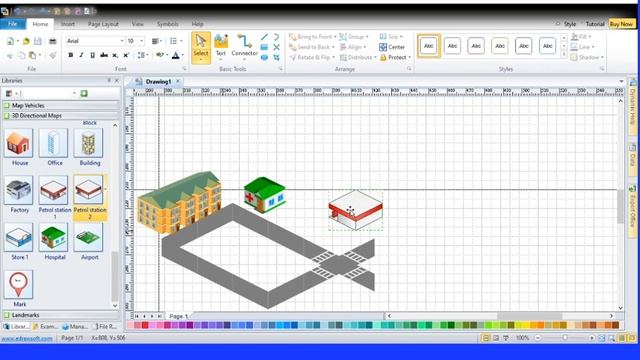The width and height of the screenshot is (640, 360).
Task: Click the font color A icon
Action: tap(176, 56)
